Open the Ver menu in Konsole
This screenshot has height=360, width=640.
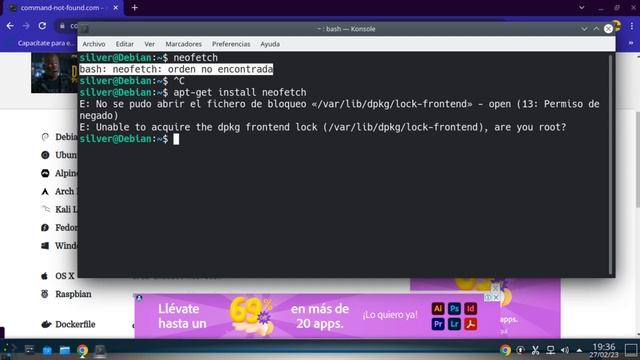[x=149, y=44]
